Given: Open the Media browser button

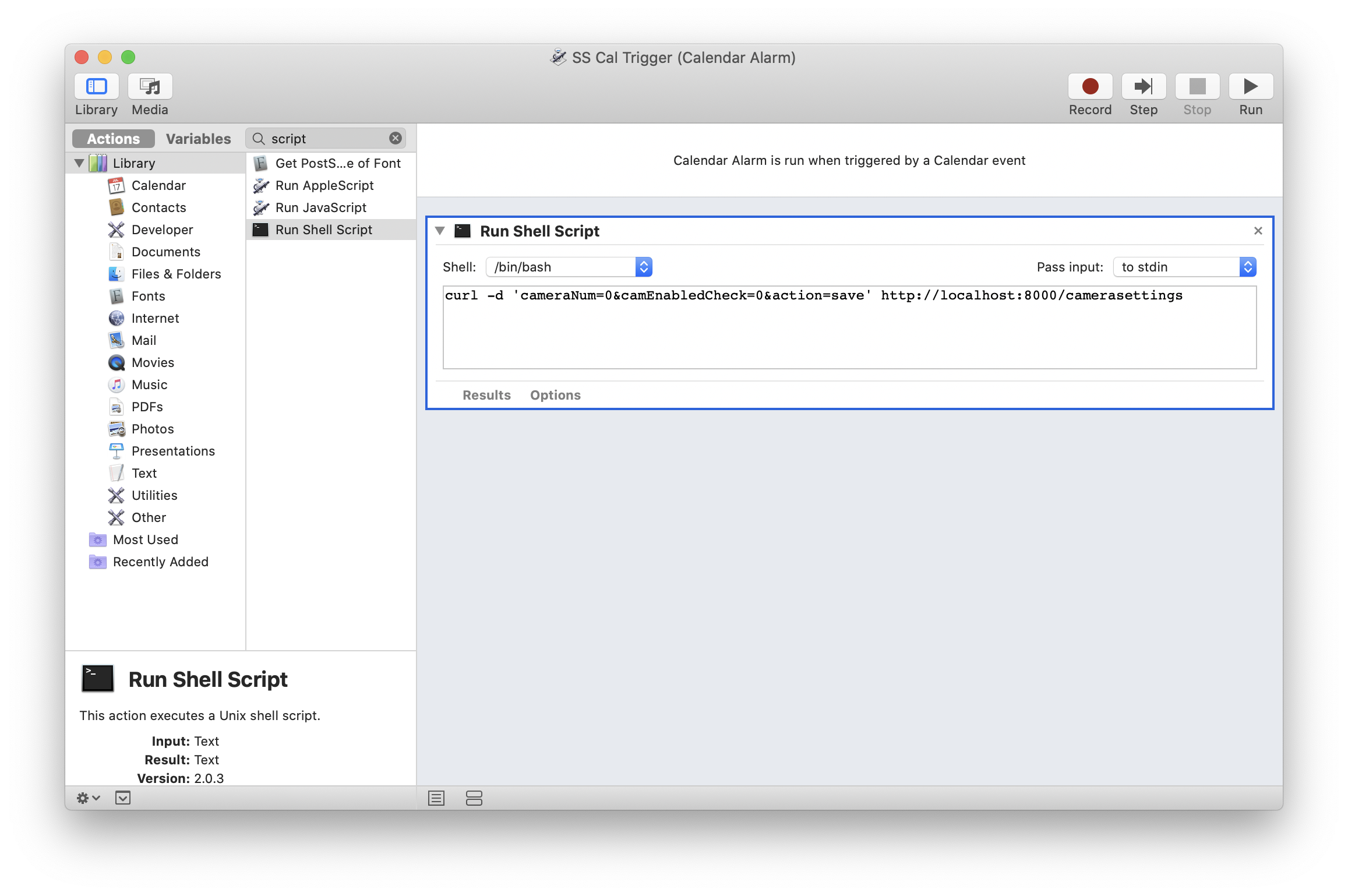Looking at the screenshot, I should (x=150, y=87).
